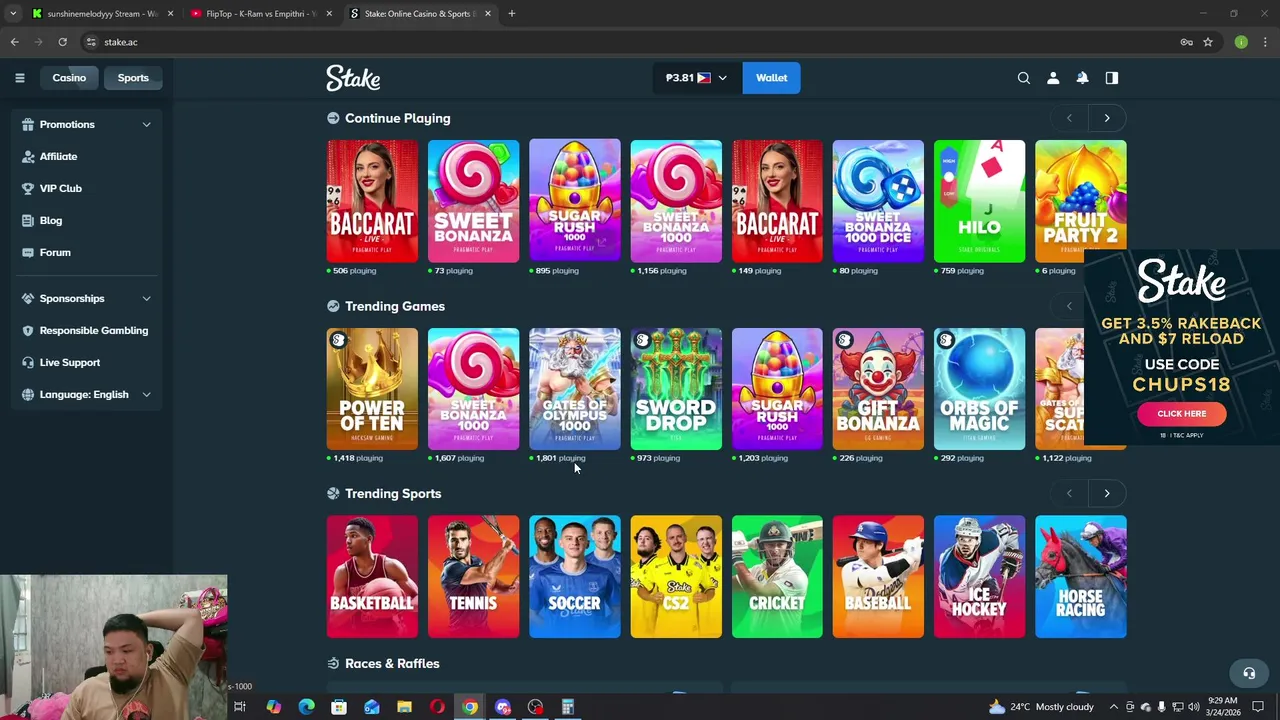The width and height of the screenshot is (1280, 720).
Task: Open the user profile icon
Action: pyautogui.click(x=1053, y=78)
